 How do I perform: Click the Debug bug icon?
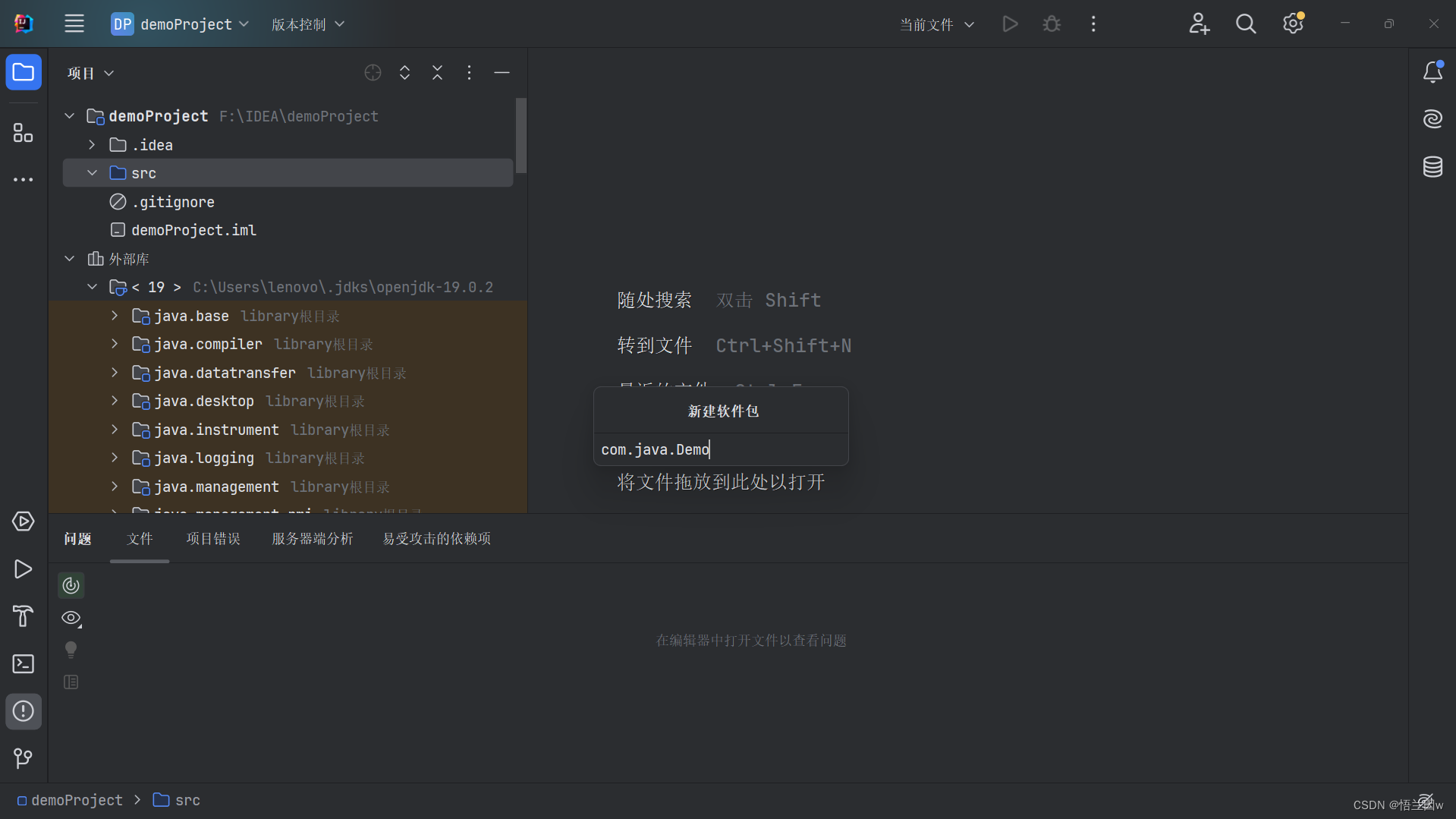[x=1052, y=24]
